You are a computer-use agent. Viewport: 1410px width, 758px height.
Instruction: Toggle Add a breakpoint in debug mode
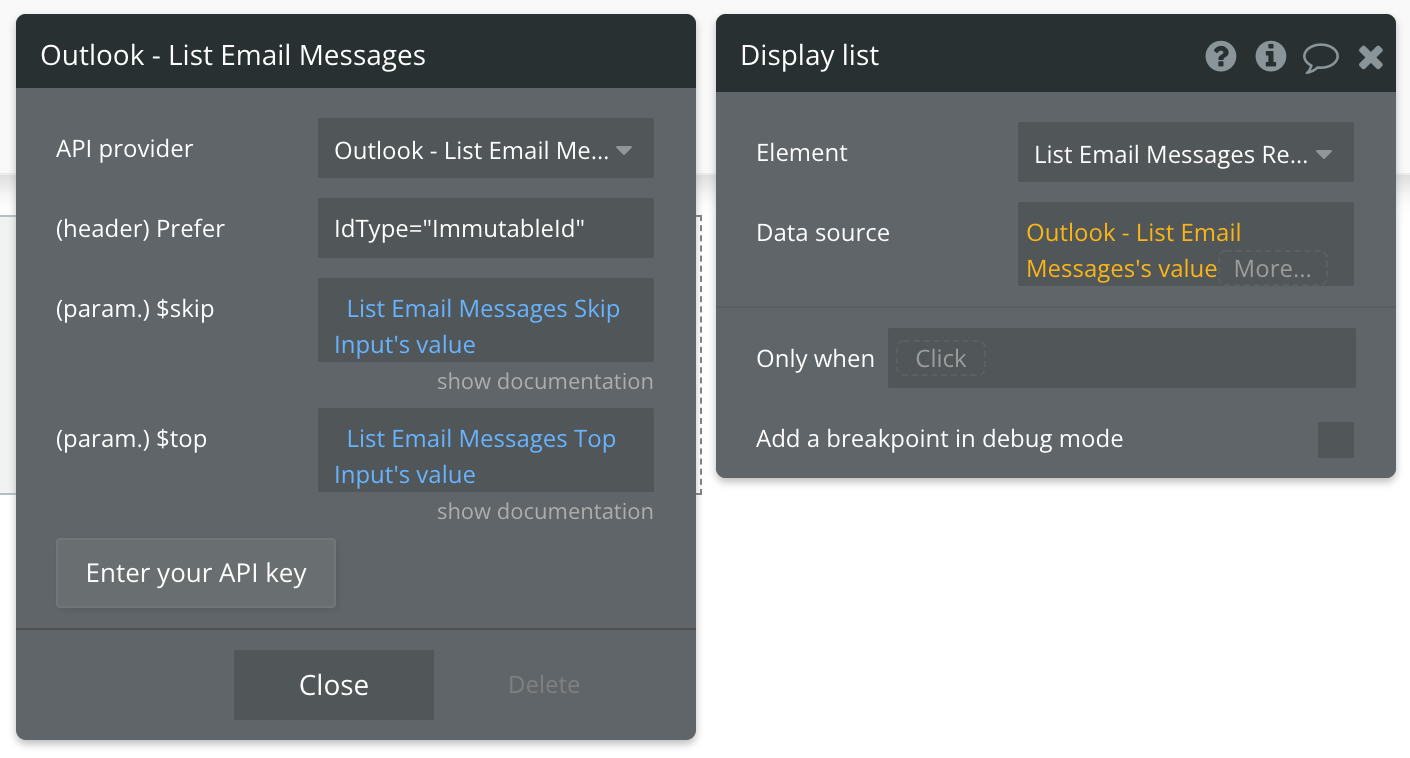[x=1336, y=439]
